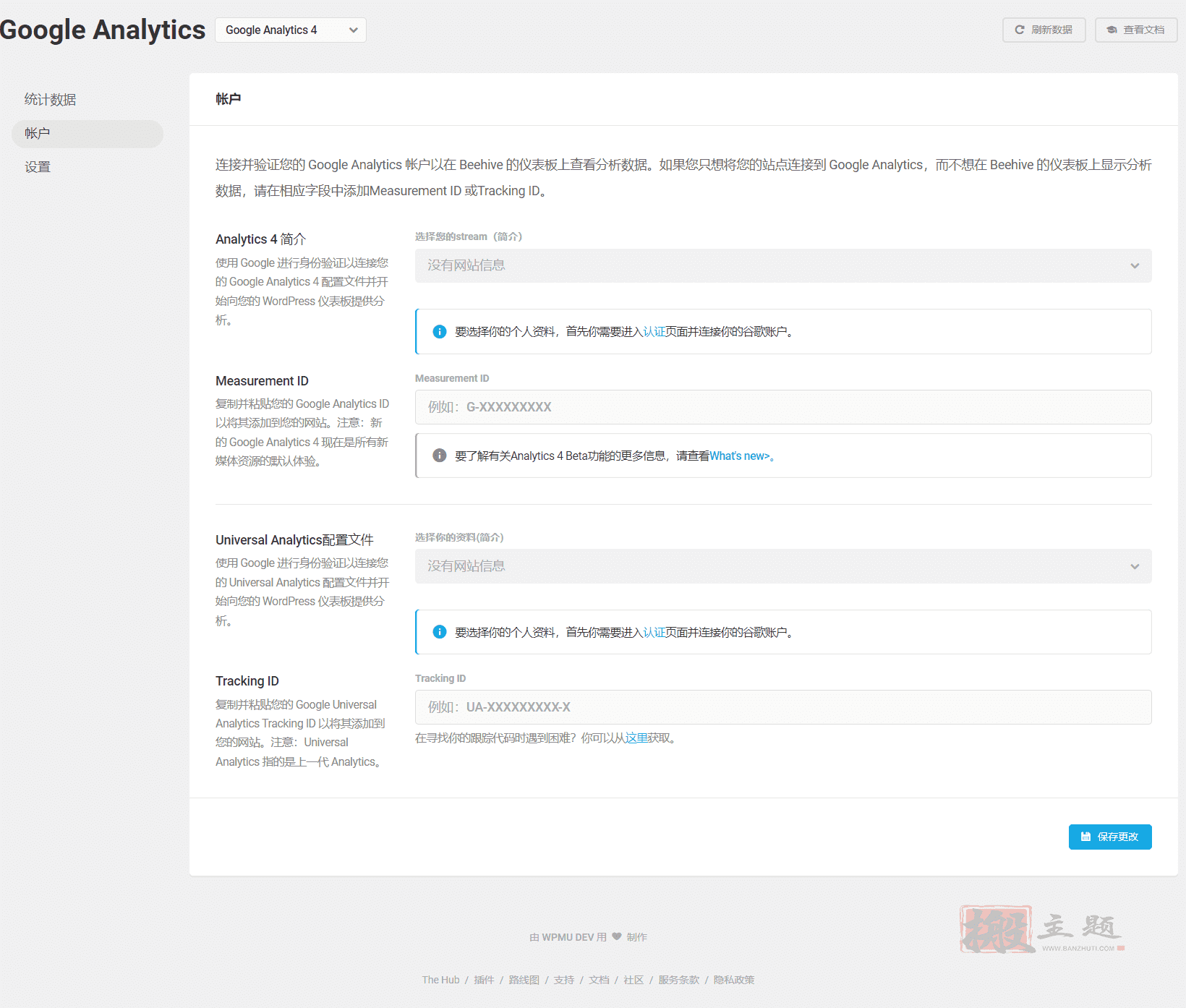Screen dimensions: 1186x1008
Task: Click the Universal Analytics配置文件 section heading
Action: tap(294, 540)
